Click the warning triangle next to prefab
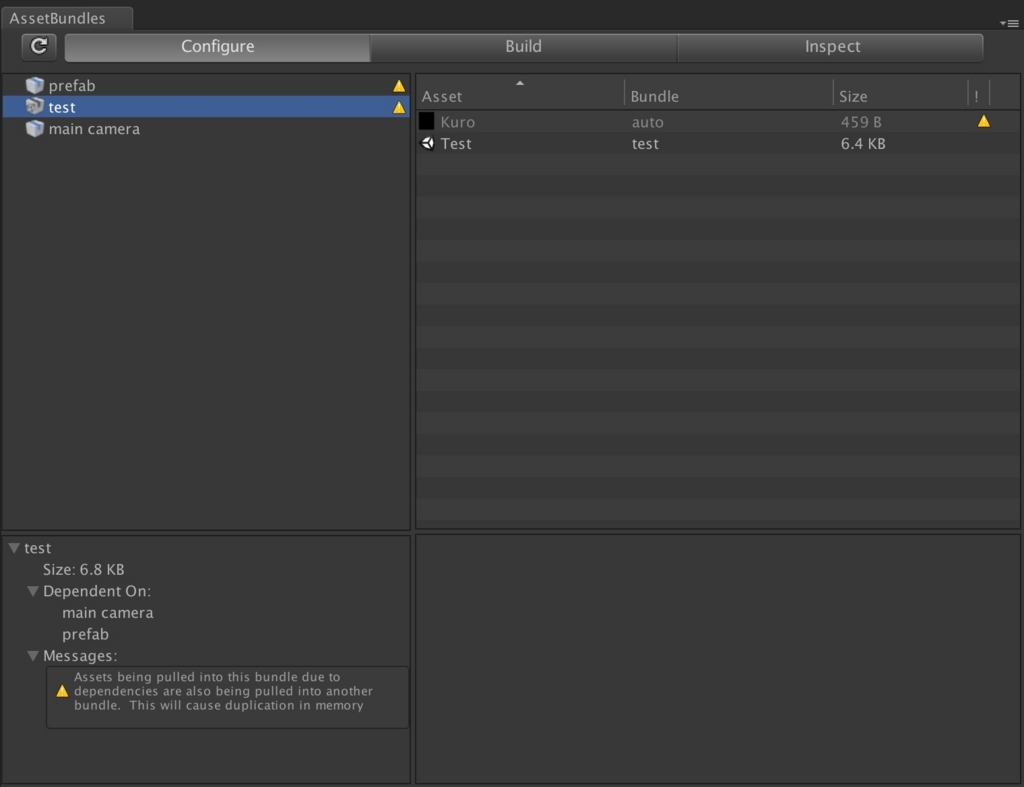 click(x=398, y=85)
